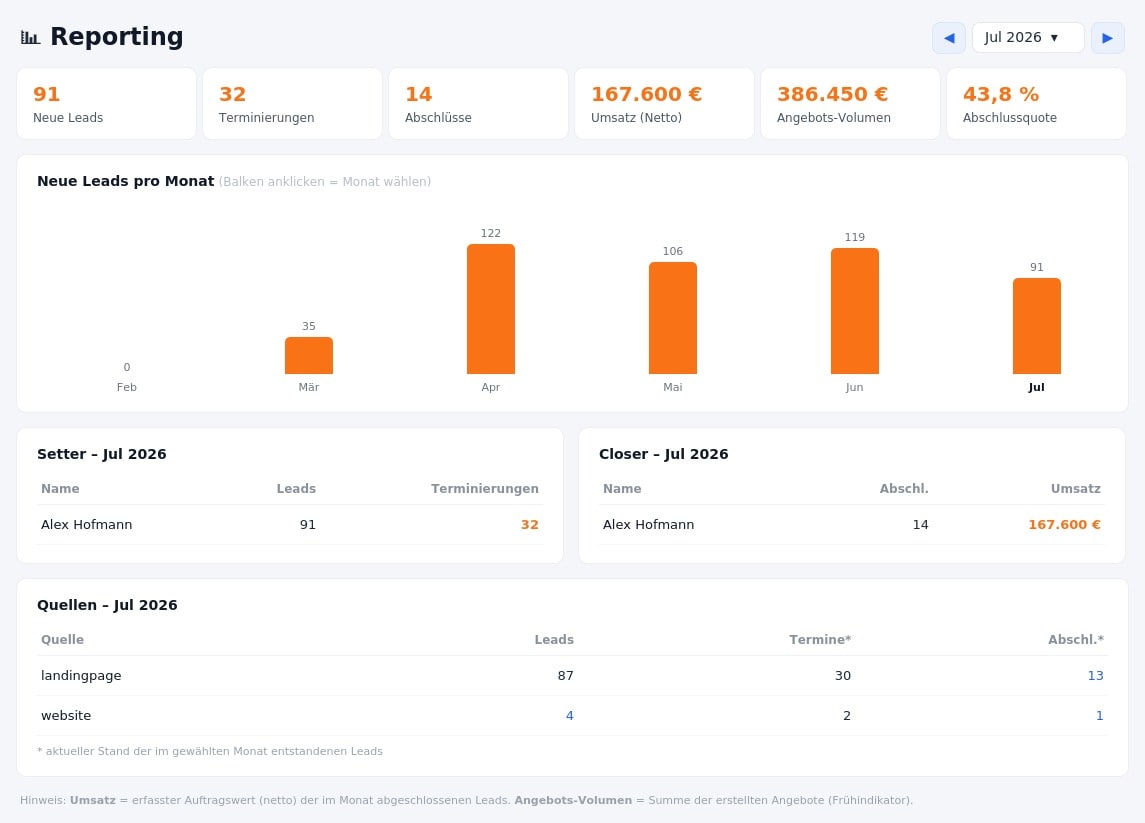Image resolution: width=1145 pixels, height=823 pixels.
Task: Click the Setter – Jul 2026 heading
Action: (102, 453)
